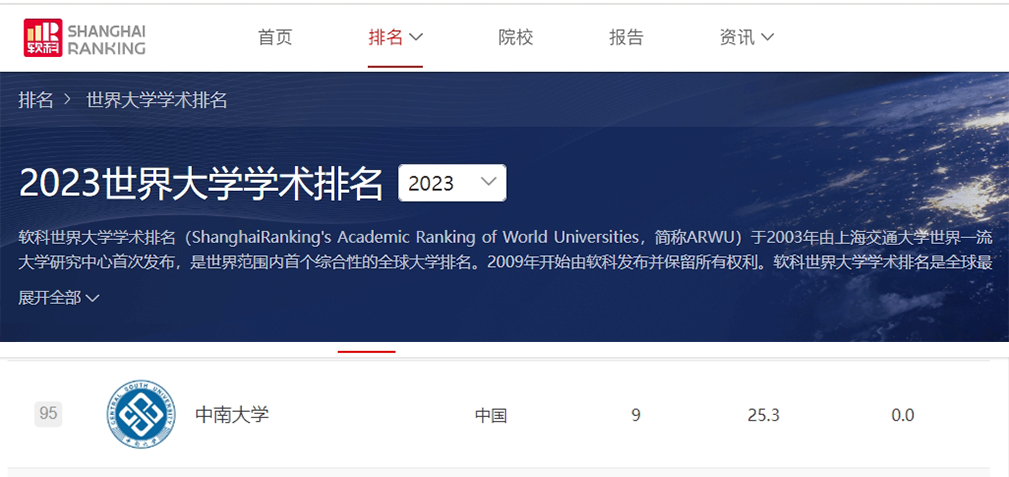Click the ShanghaiRanking logo

pos(84,37)
